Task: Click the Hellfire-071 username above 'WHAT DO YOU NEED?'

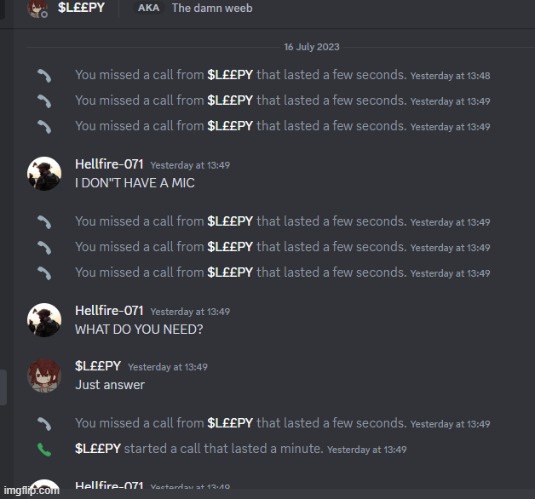Action: pos(109,311)
